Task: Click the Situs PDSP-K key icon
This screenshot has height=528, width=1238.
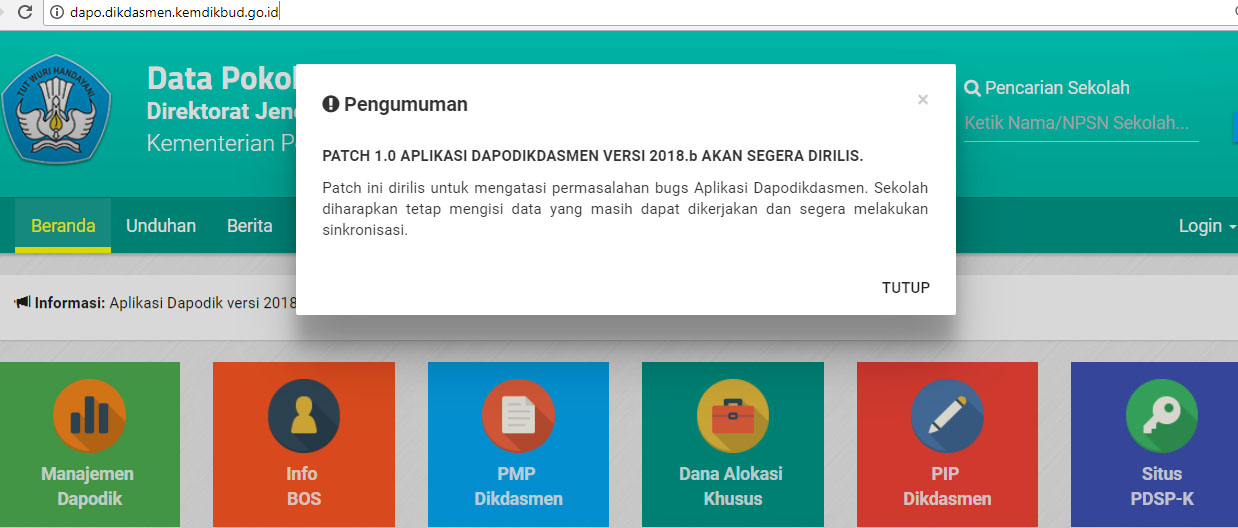Action: [x=1161, y=416]
